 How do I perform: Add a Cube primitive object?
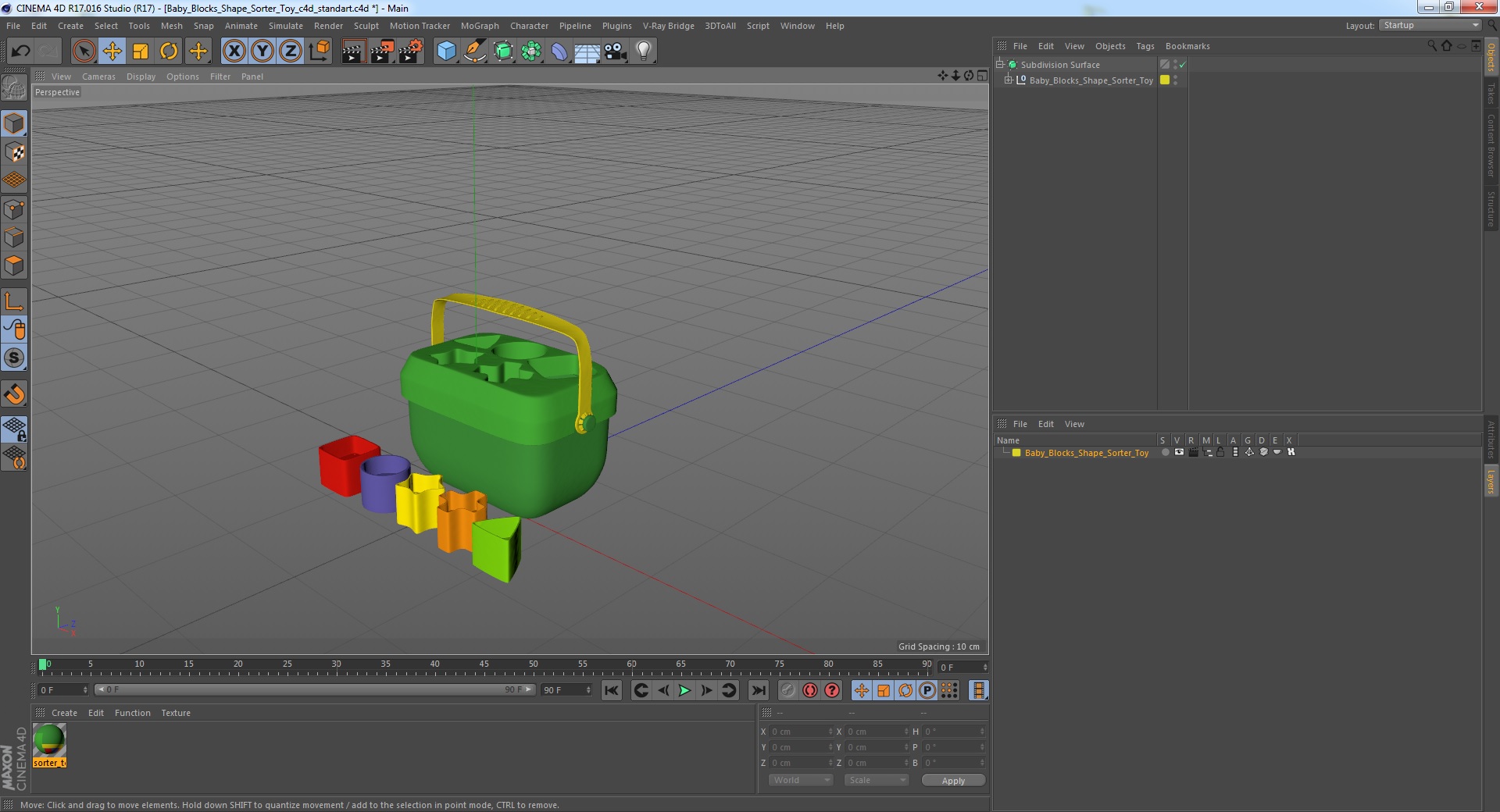pyautogui.click(x=446, y=52)
